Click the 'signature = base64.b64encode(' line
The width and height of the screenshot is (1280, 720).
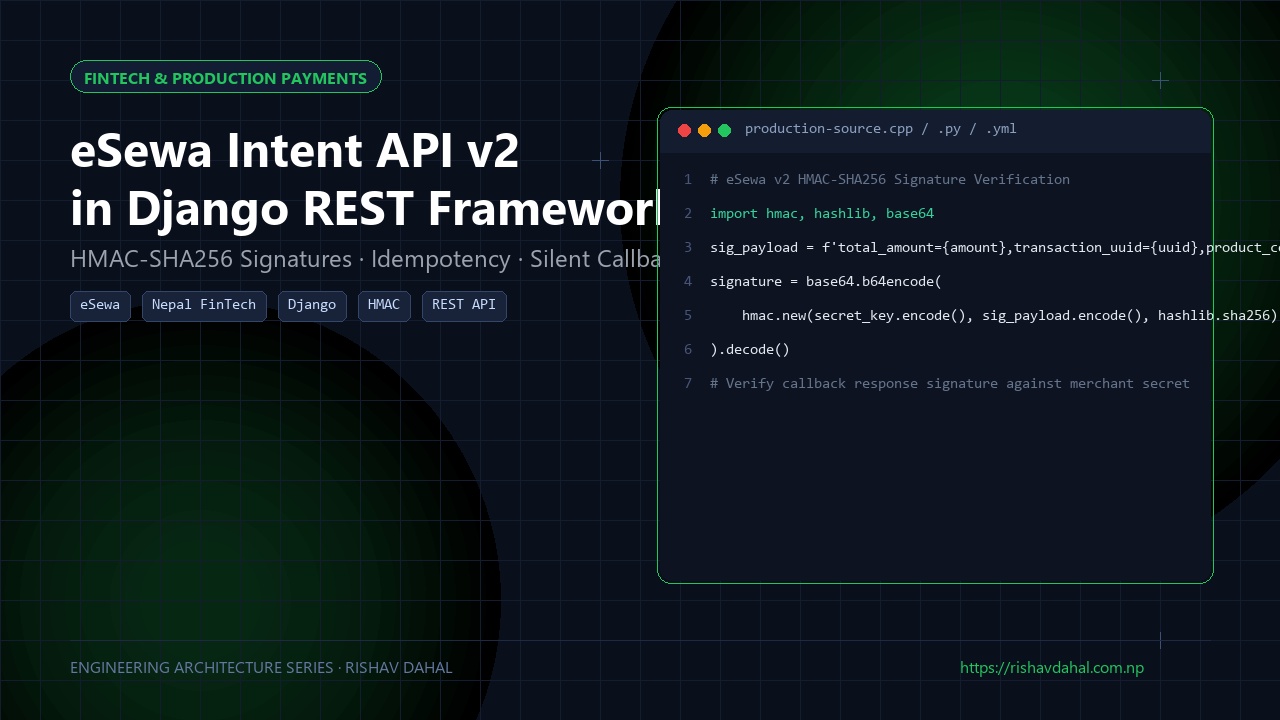click(x=826, y=282)
